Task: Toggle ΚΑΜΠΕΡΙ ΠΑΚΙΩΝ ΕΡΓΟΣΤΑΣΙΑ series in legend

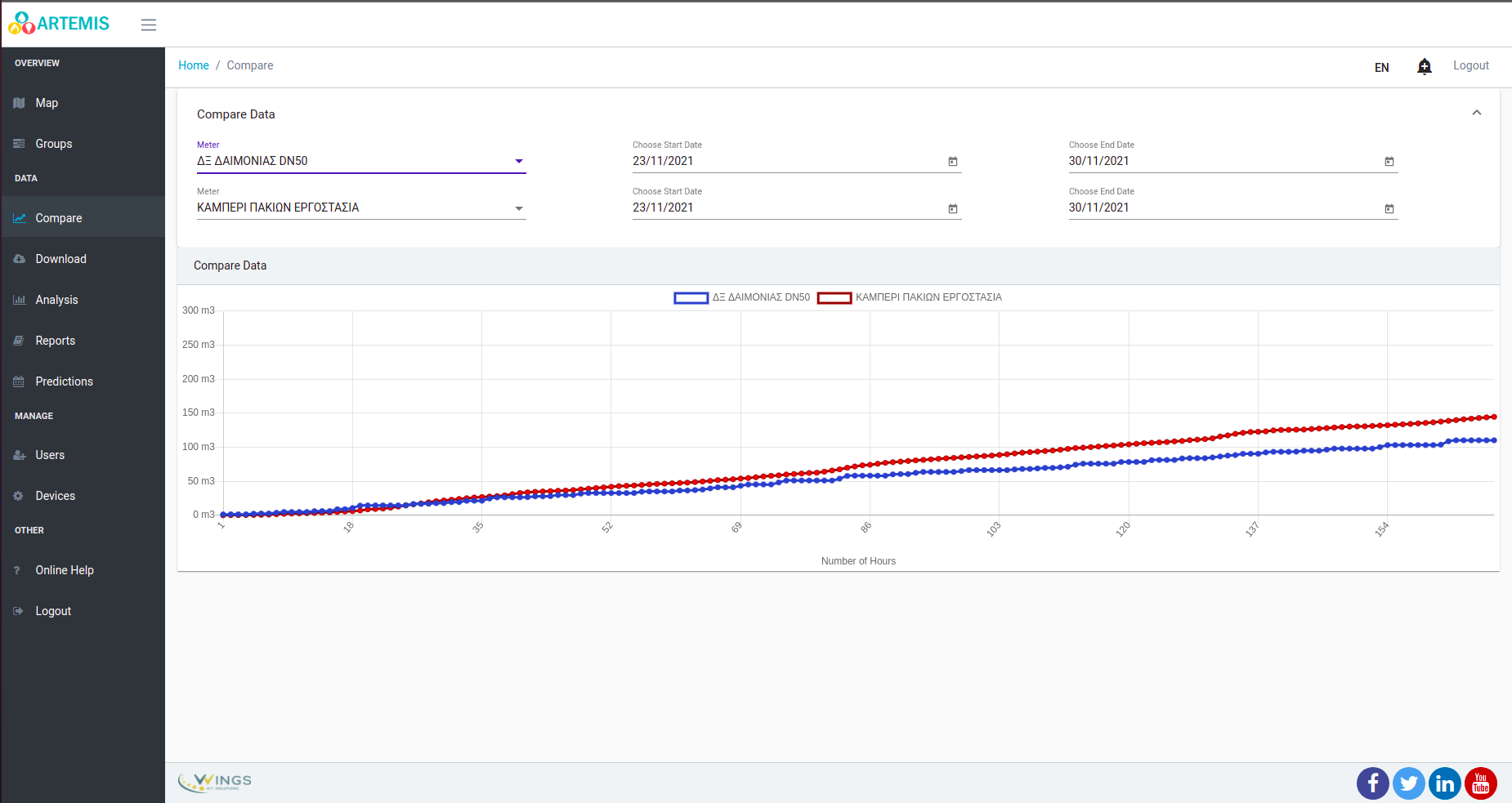Action: click(x=910, y=297)
